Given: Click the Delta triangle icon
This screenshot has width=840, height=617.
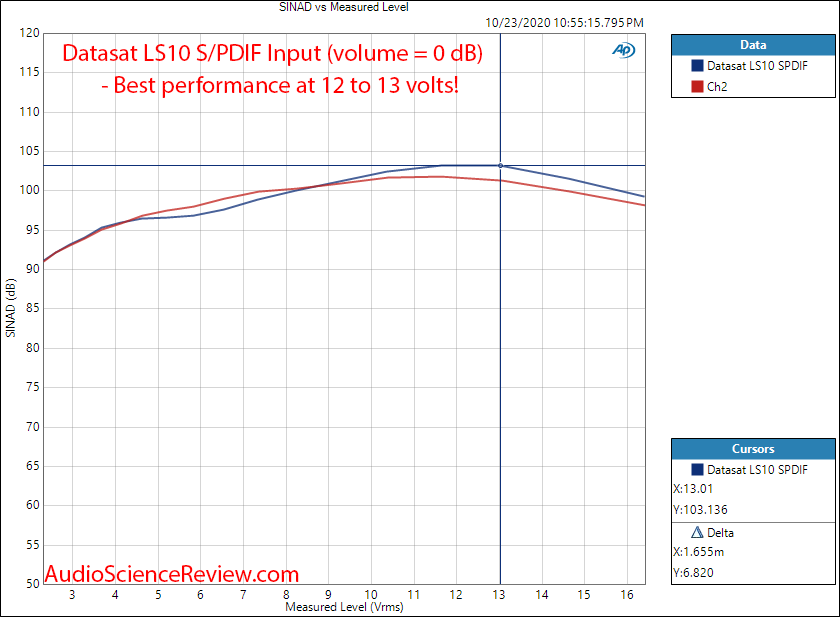Looking at the screenshot, I should coord(697,532).
